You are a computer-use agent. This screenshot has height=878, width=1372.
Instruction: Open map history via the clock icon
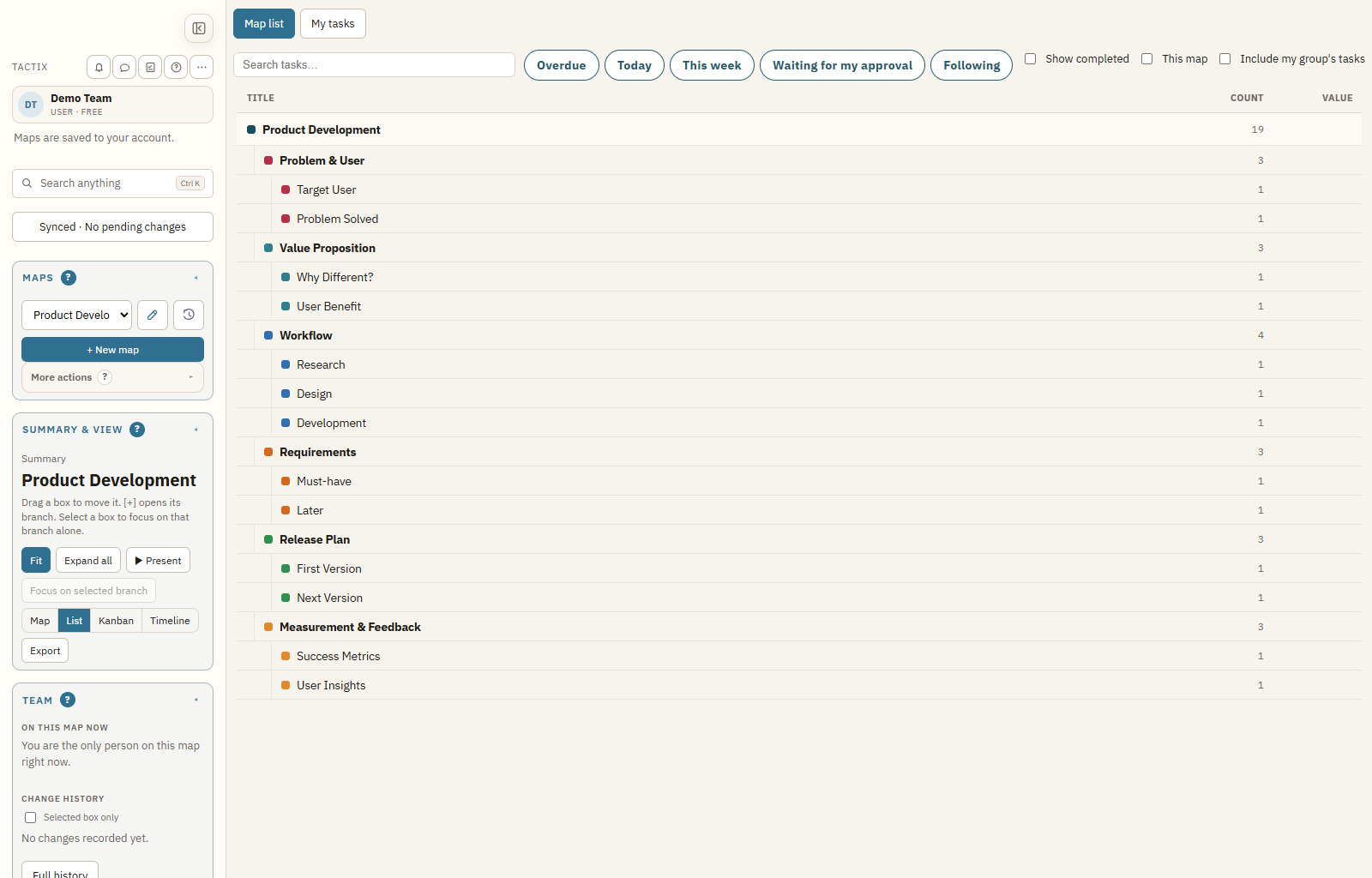189,315
